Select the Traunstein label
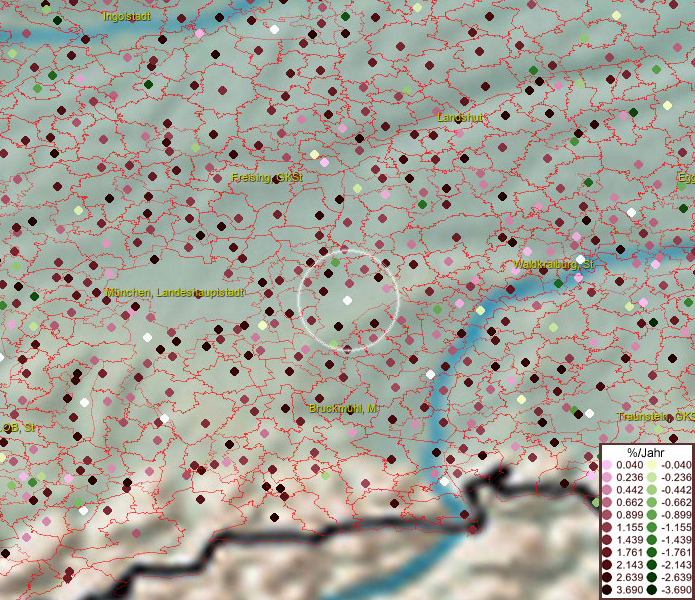695x600 pixels. 656,417
